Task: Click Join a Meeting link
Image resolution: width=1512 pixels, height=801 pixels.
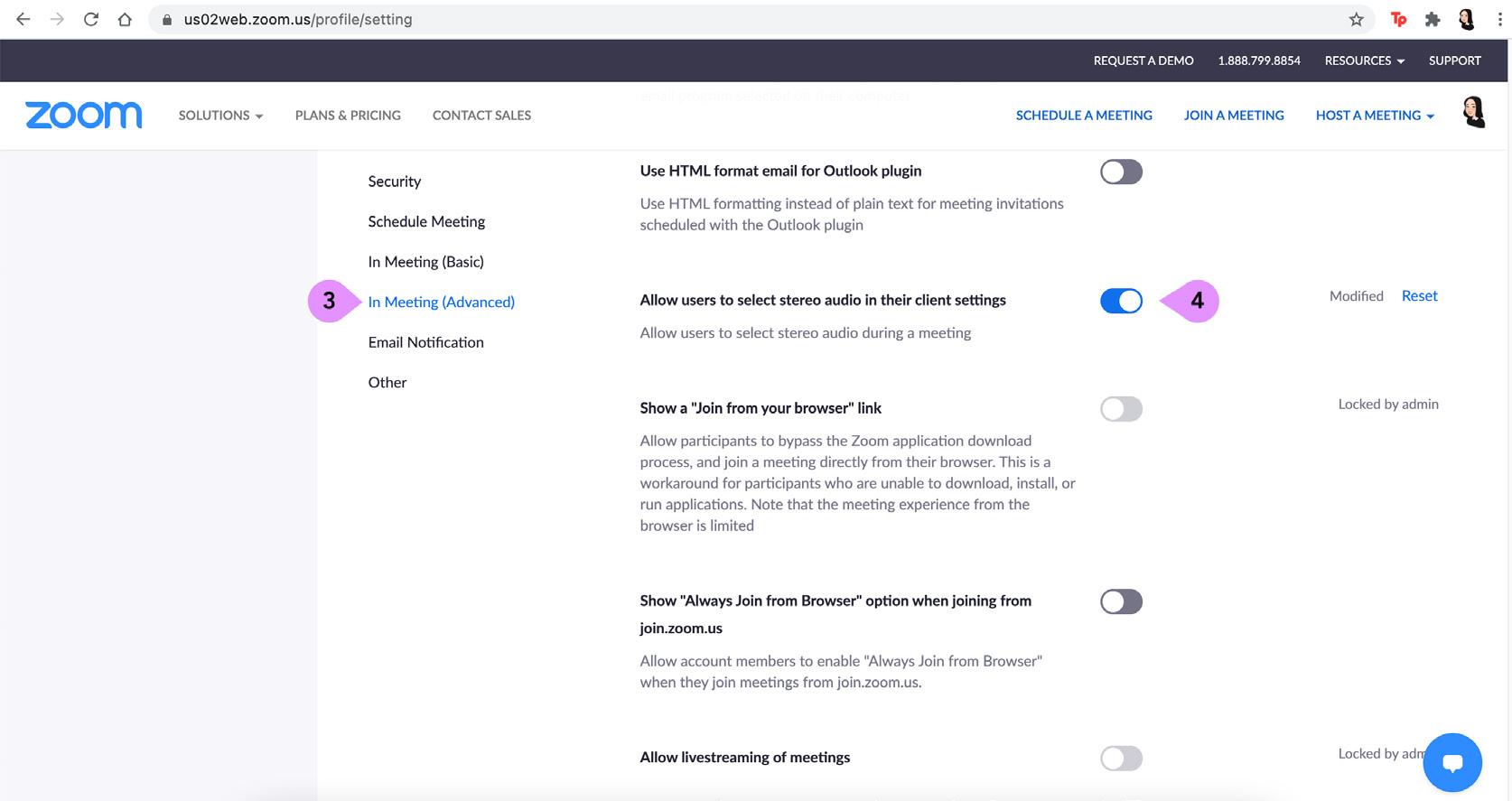Action: click(1234, 116)
